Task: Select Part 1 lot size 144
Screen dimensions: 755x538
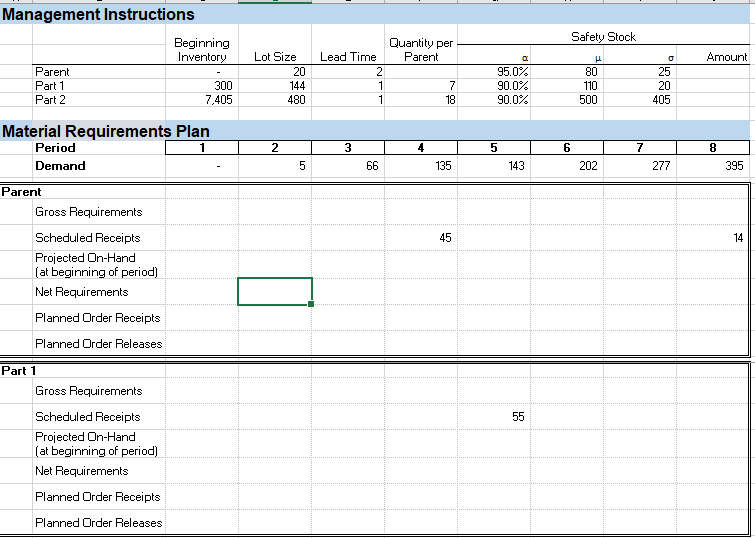Action: click(x=297, y=86)
